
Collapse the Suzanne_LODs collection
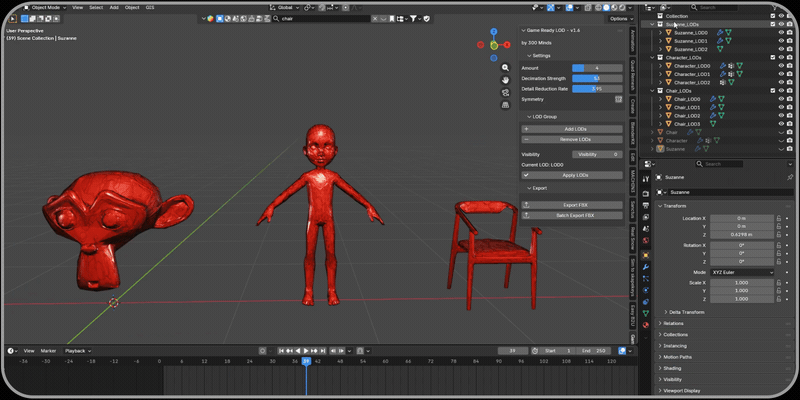653,24
